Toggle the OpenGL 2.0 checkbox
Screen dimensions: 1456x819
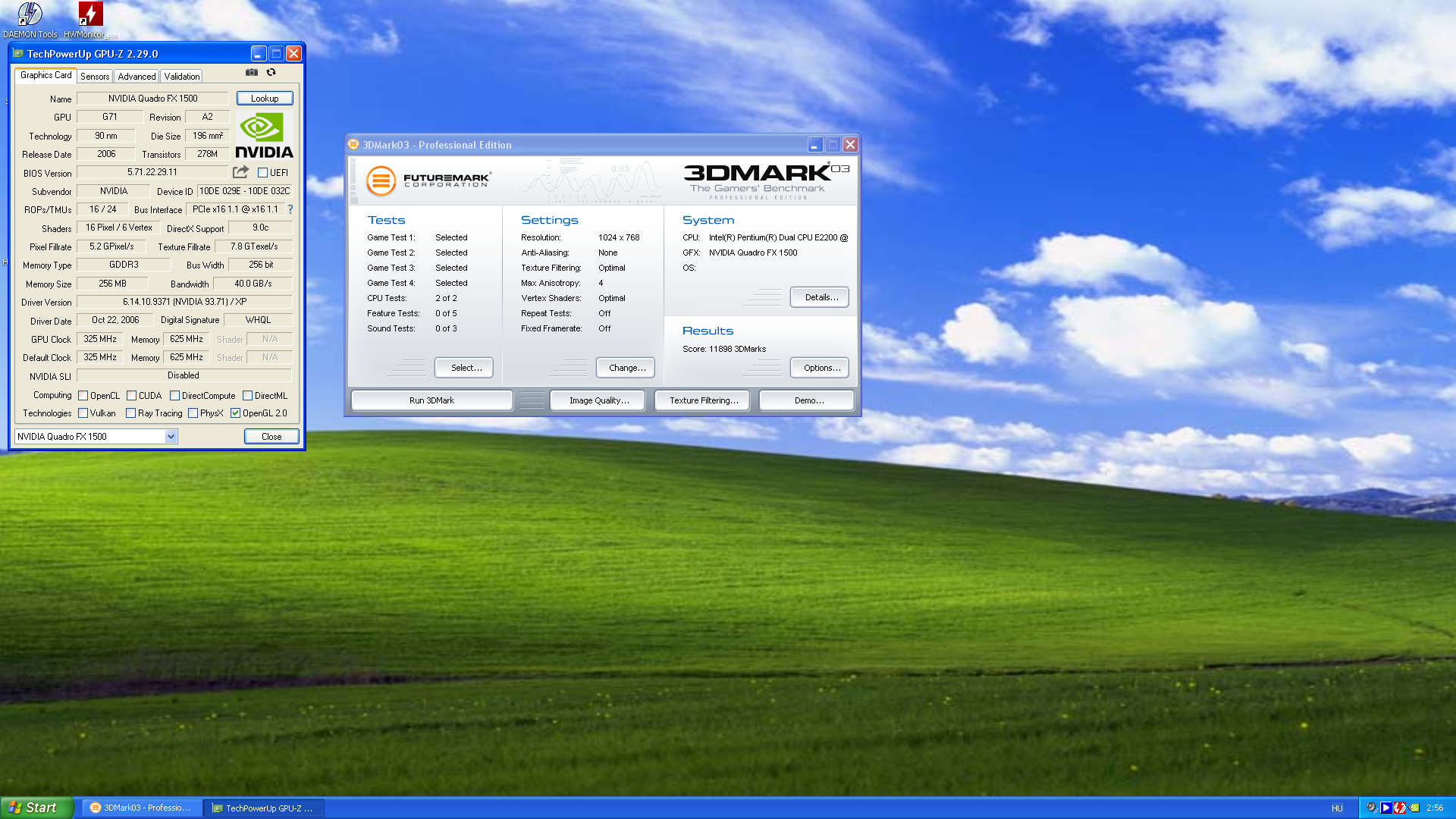(236, 413)
